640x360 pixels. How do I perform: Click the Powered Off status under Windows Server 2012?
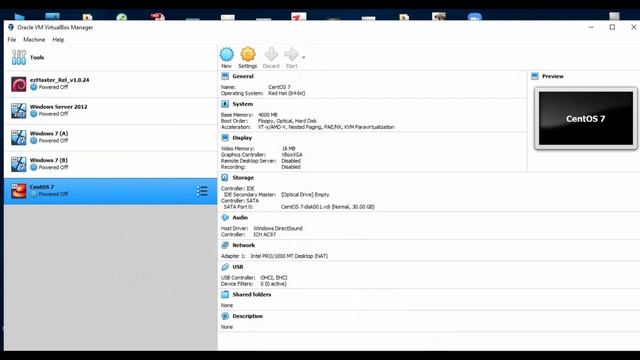coord(53,114)
